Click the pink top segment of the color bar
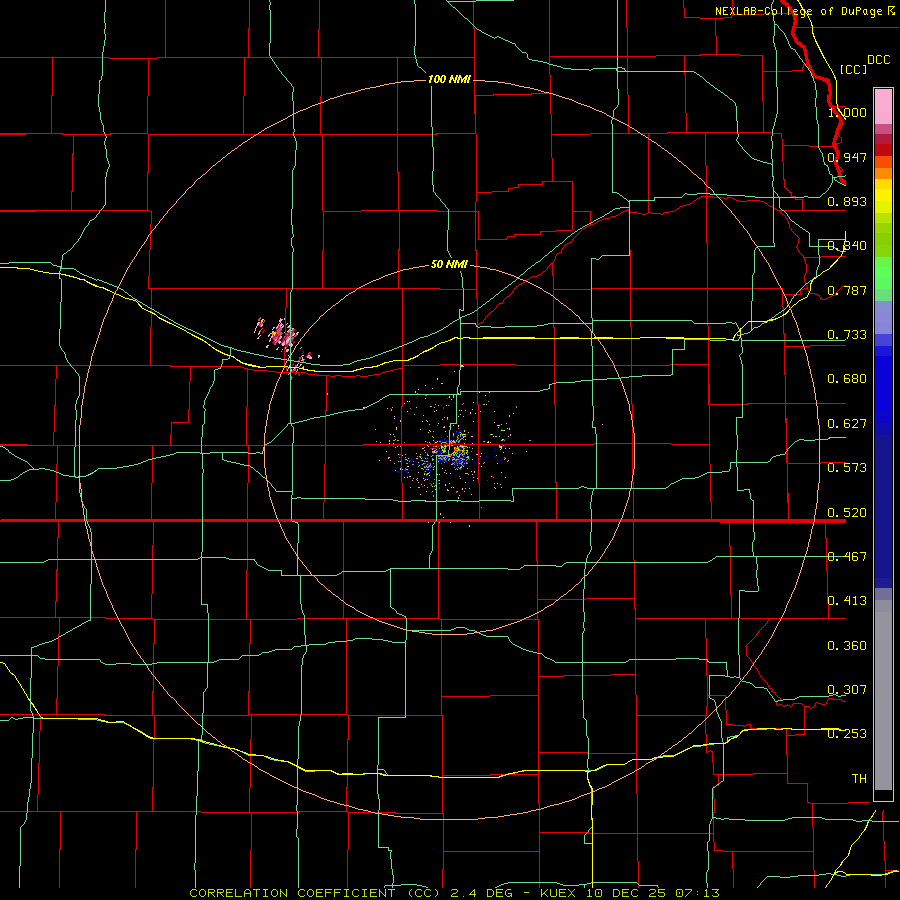This screenshot has width=900, height=900. 883,107
